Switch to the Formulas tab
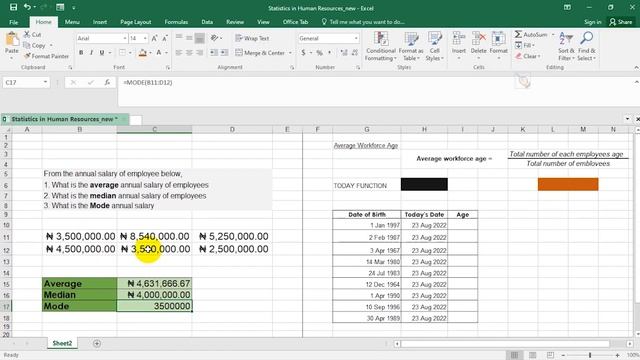 point(176,22)
